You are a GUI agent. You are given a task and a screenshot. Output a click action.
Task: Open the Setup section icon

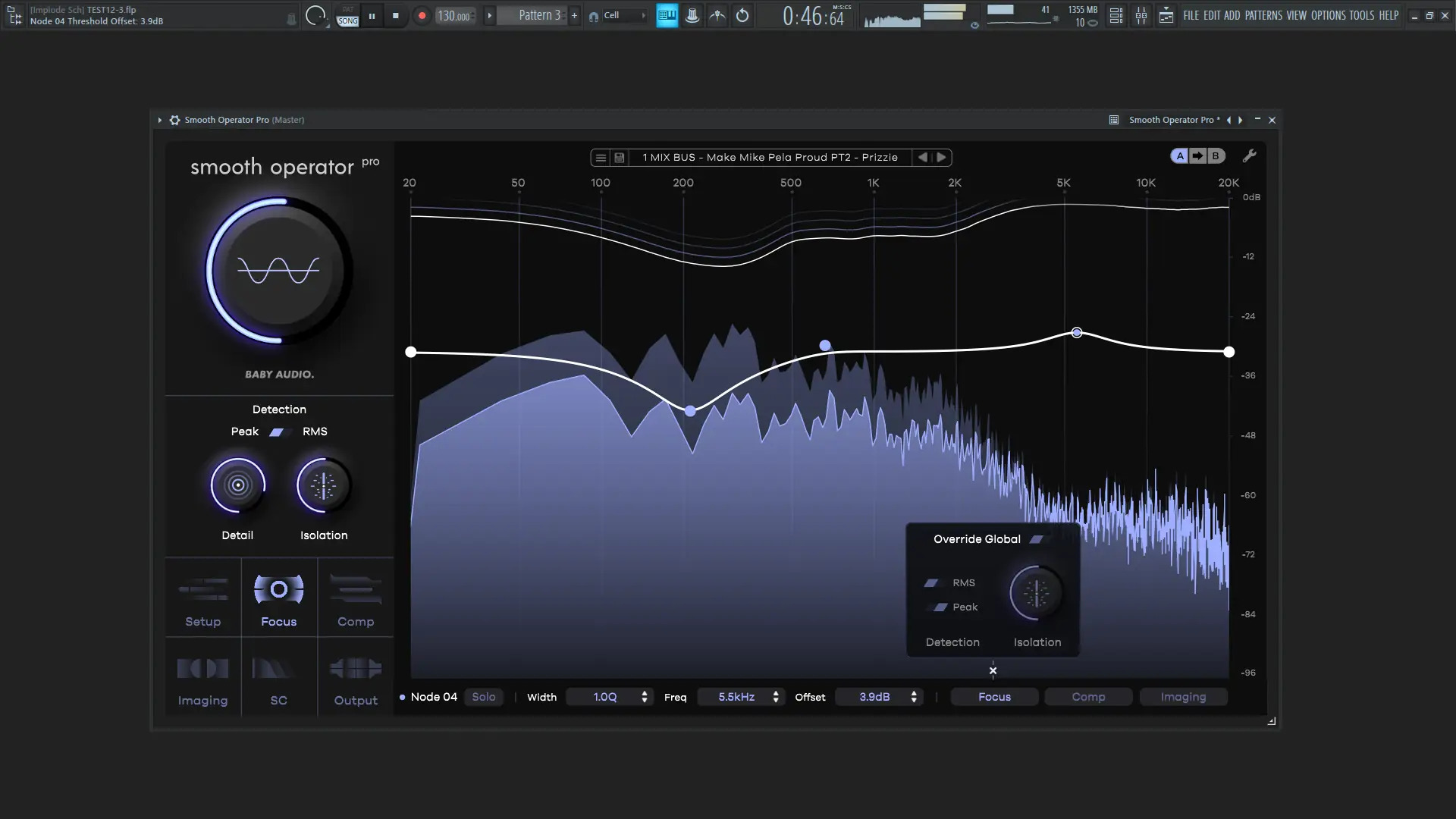(x=202, y=590)
